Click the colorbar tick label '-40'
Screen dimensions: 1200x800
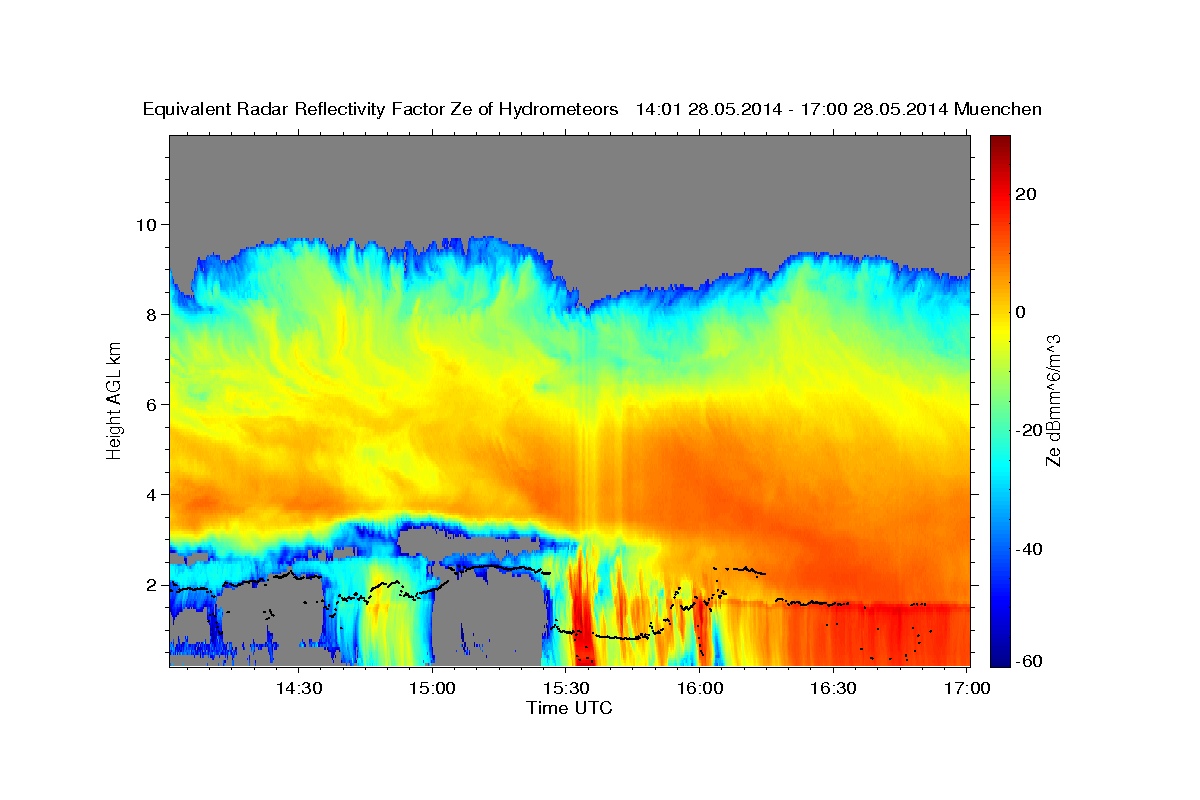(x=1031, y=548)
